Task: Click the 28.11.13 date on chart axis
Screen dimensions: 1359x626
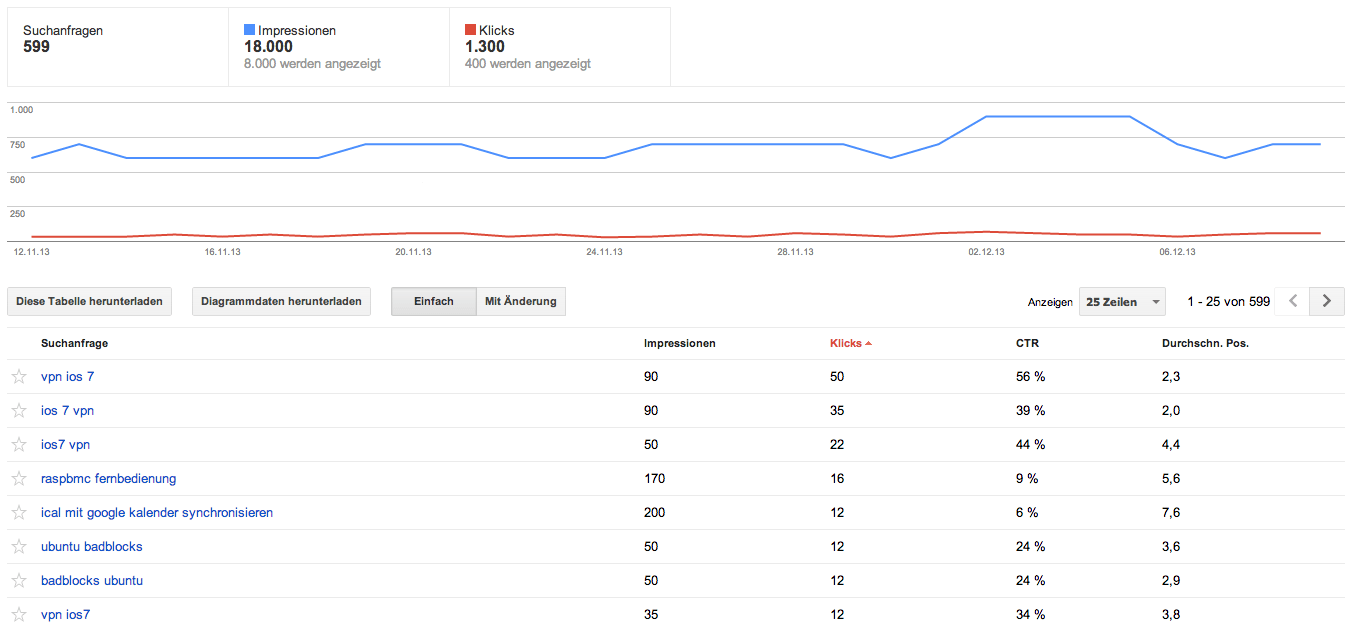Action: point(795,252)
